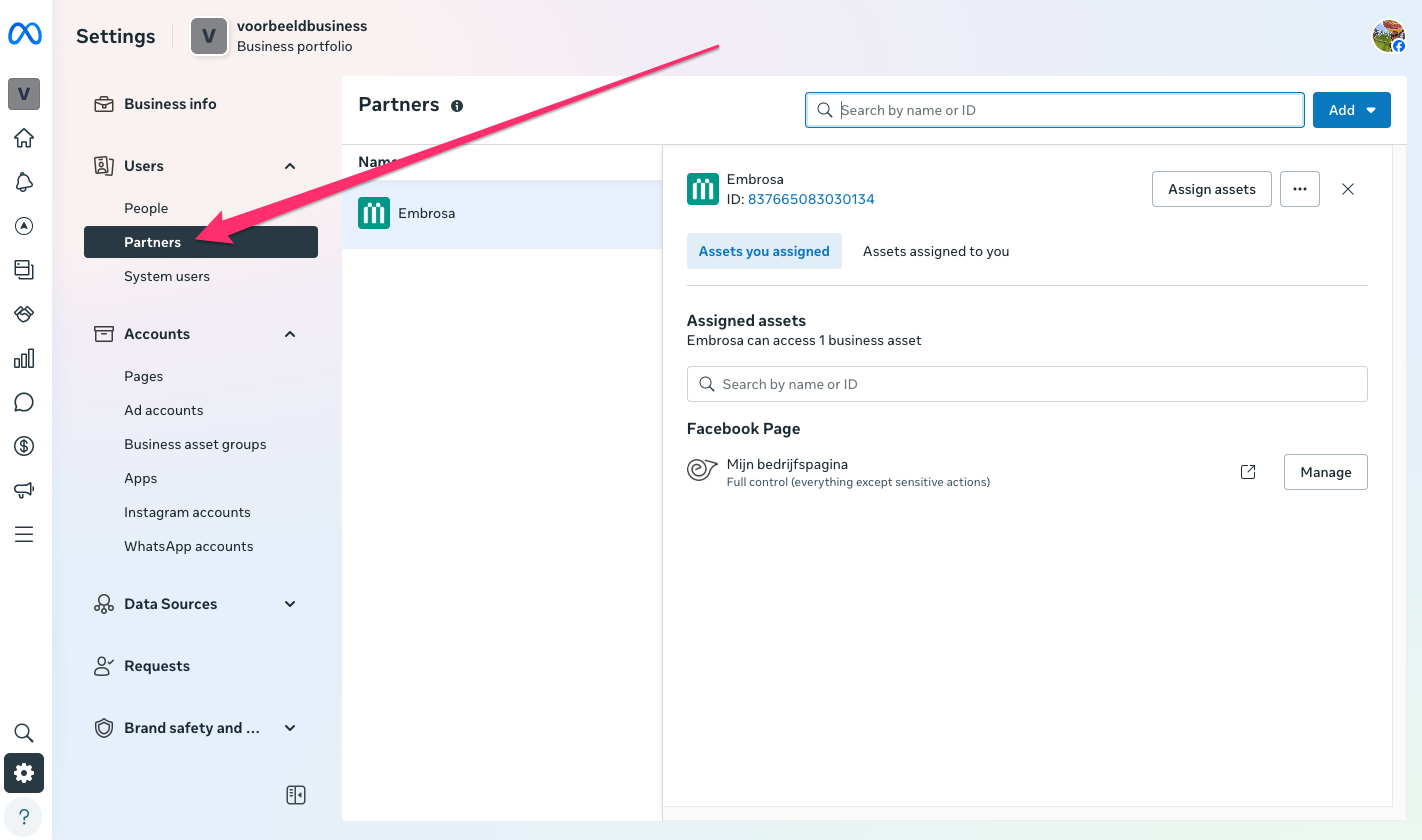
Task: Close the Embrosa details panel
Action: click(x=1348, y=189)
